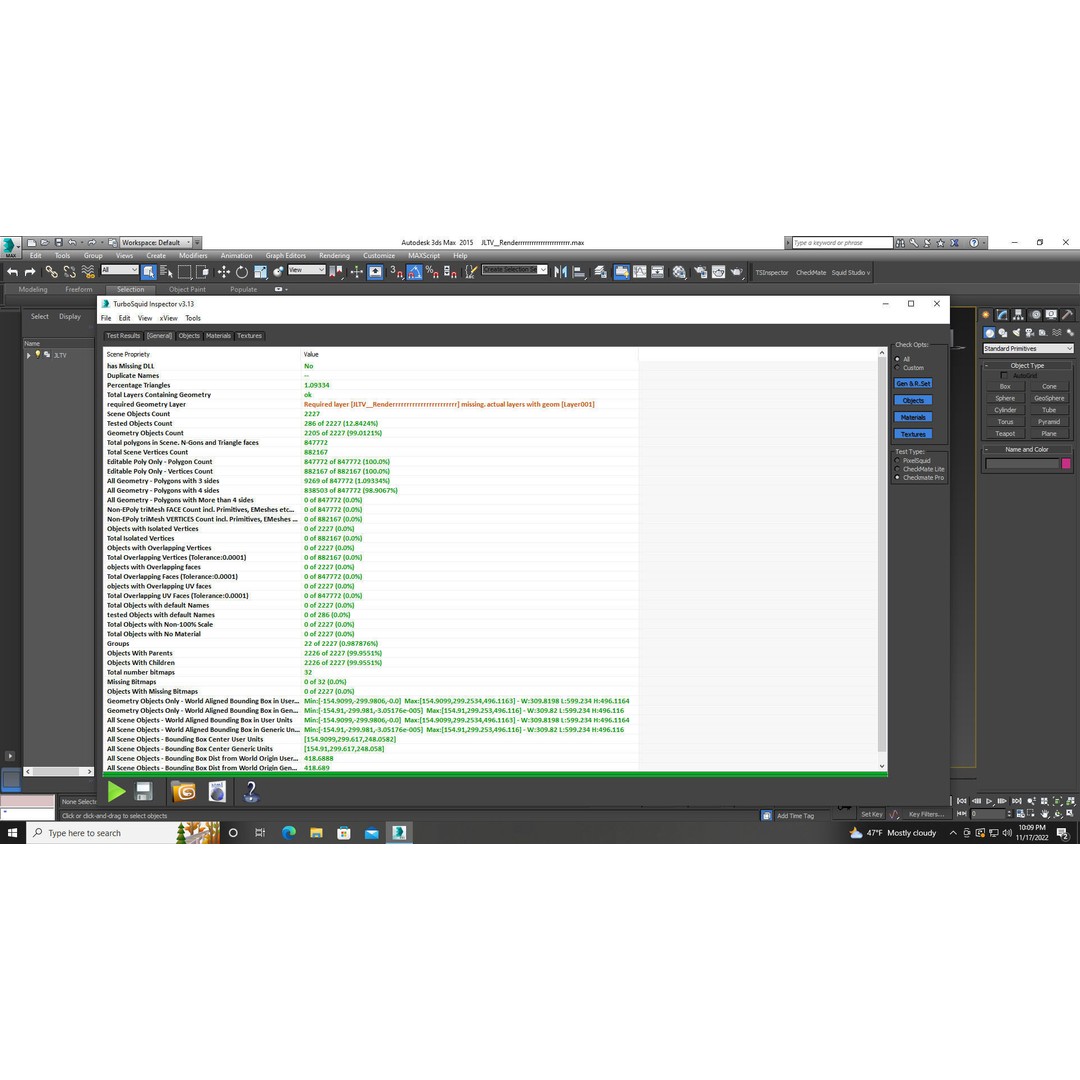Screen dimensions: 1080x1080
Task: Select the Bind to Space Warp tool
Action: [87, 272]
